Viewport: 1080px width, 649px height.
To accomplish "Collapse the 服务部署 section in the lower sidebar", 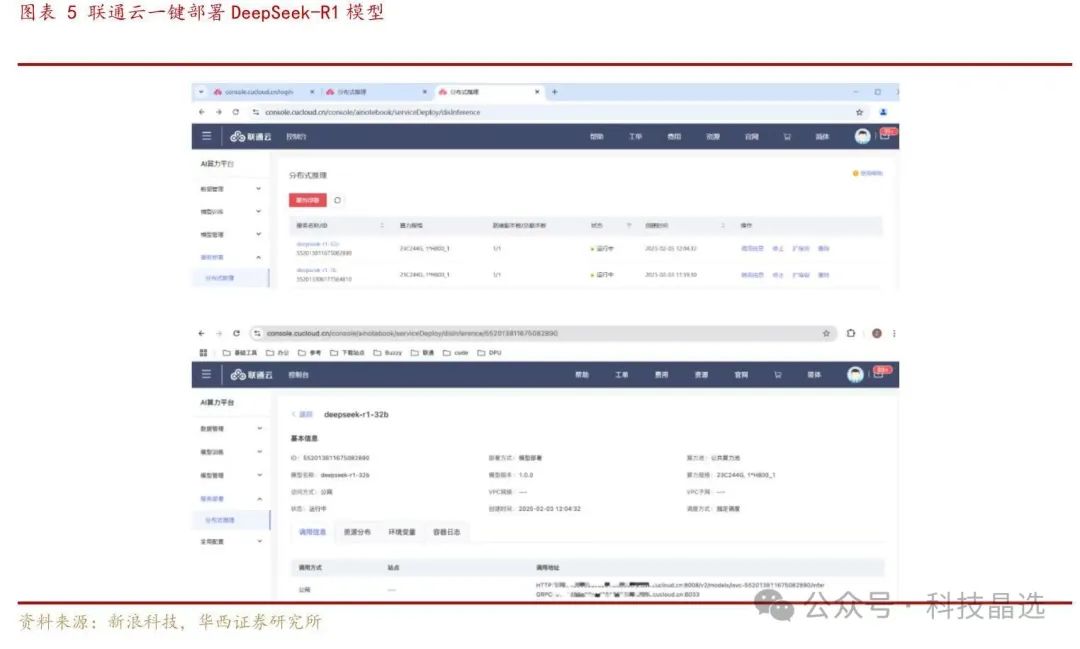I will [259, 498].
